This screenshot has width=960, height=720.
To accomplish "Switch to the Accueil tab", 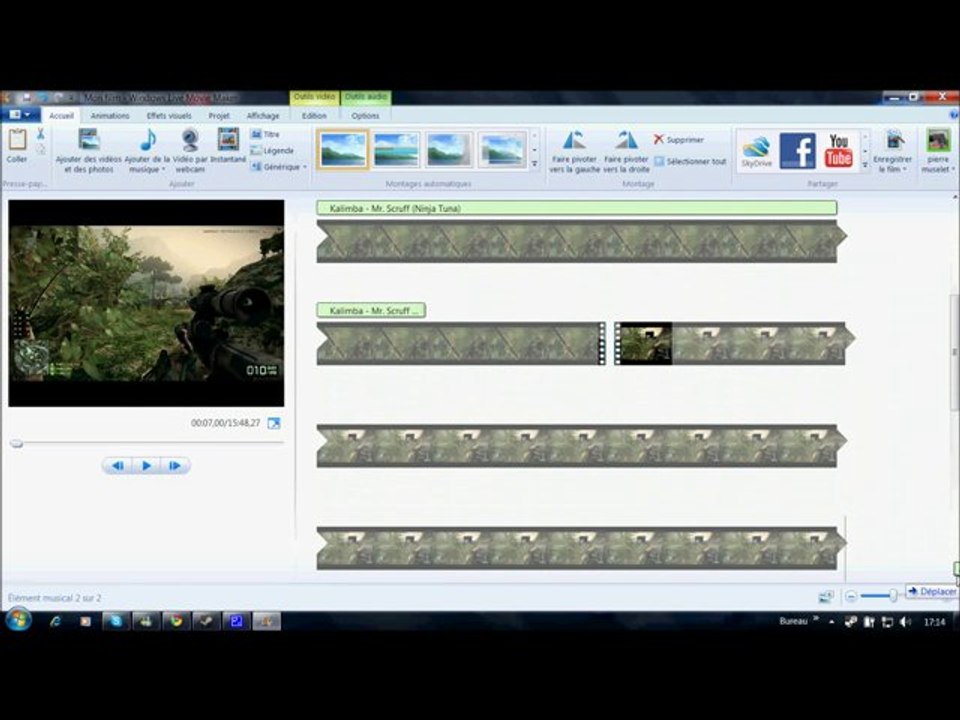I will pos(61,116).
